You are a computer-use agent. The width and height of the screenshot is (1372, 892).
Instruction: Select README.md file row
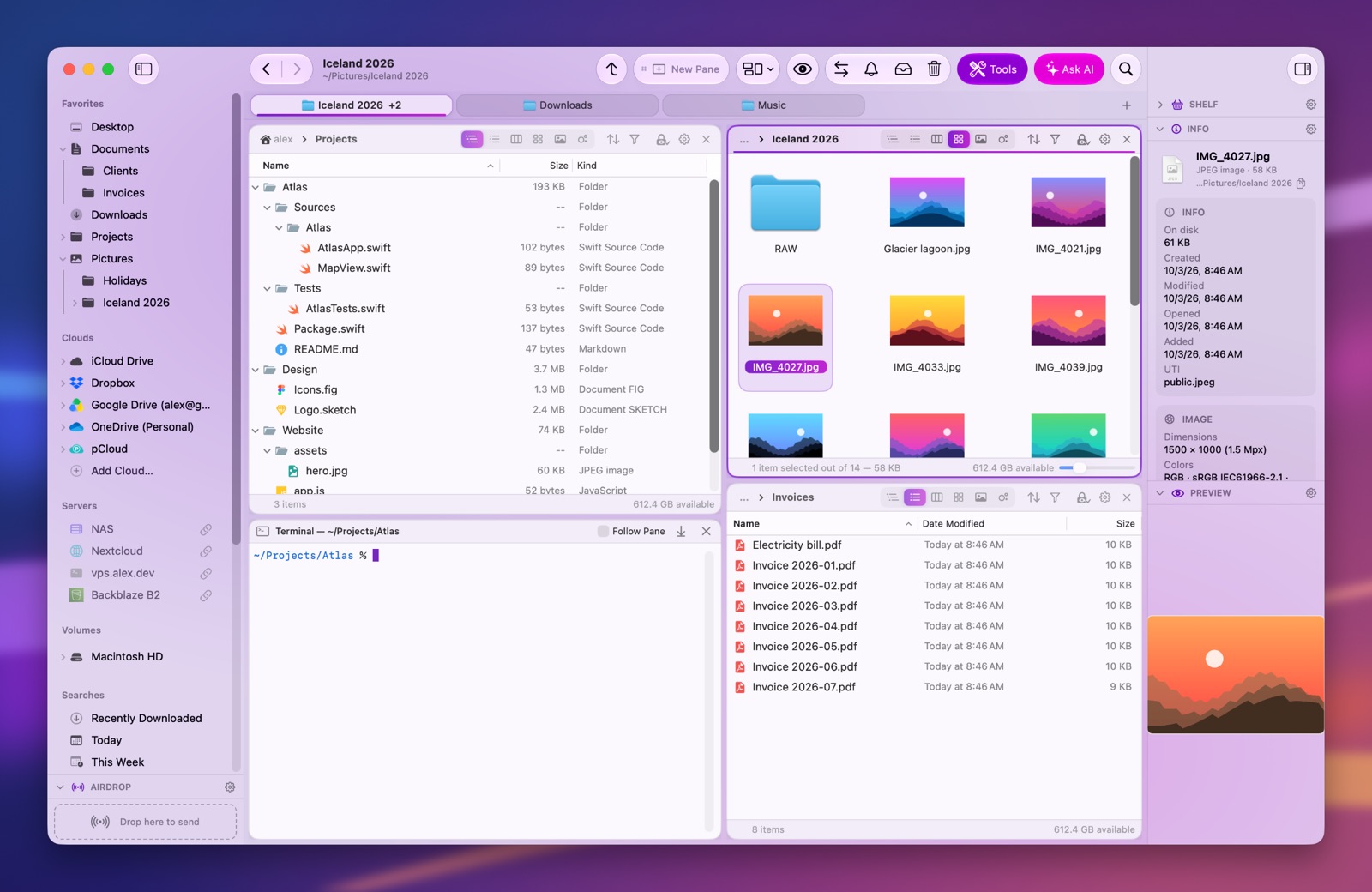pos(480,349)
